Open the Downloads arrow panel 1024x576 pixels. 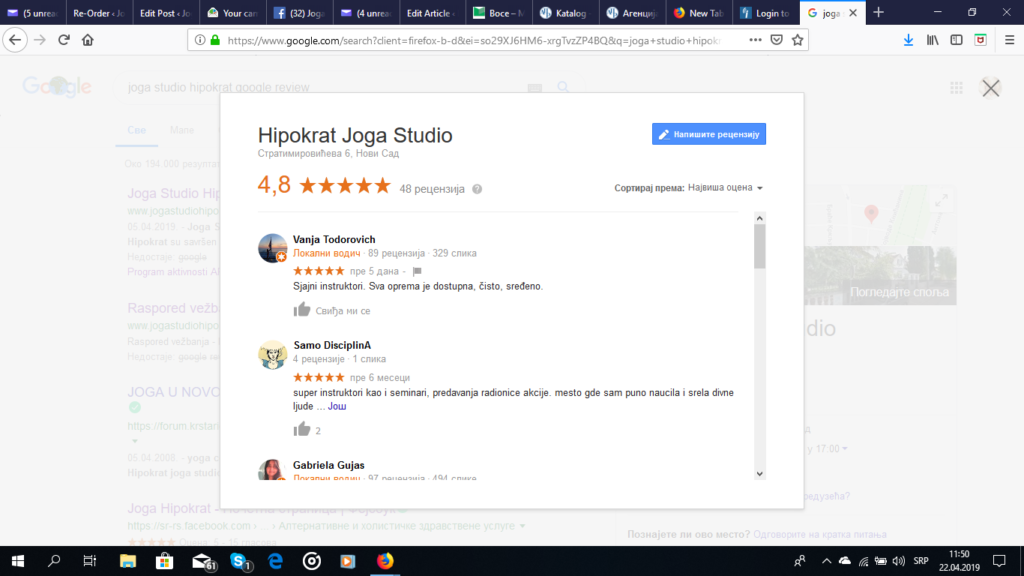(908, 40)
